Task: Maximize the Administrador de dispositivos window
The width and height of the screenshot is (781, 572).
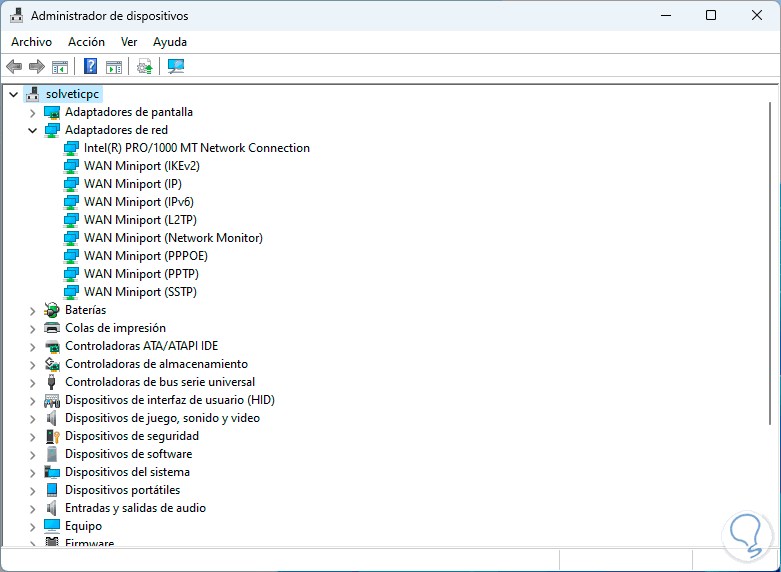Action: [x=711, y=15]
